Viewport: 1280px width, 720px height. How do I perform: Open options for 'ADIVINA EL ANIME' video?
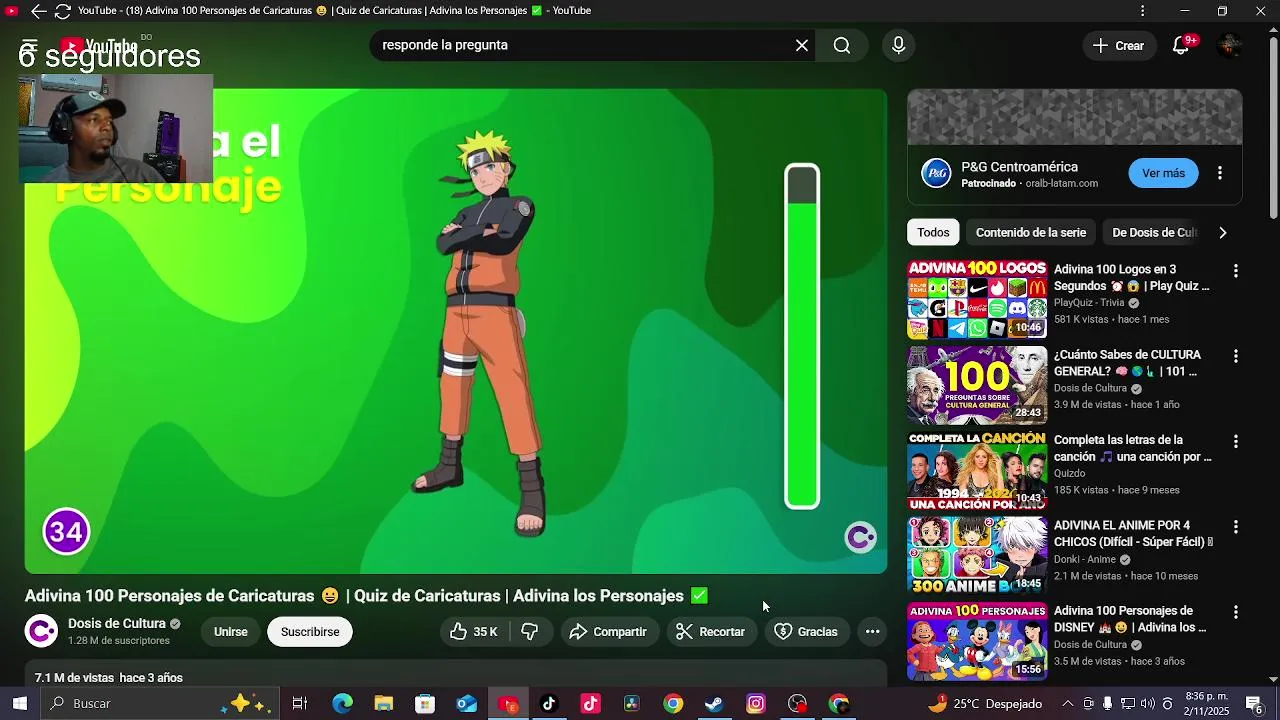tap(1236, 526)
